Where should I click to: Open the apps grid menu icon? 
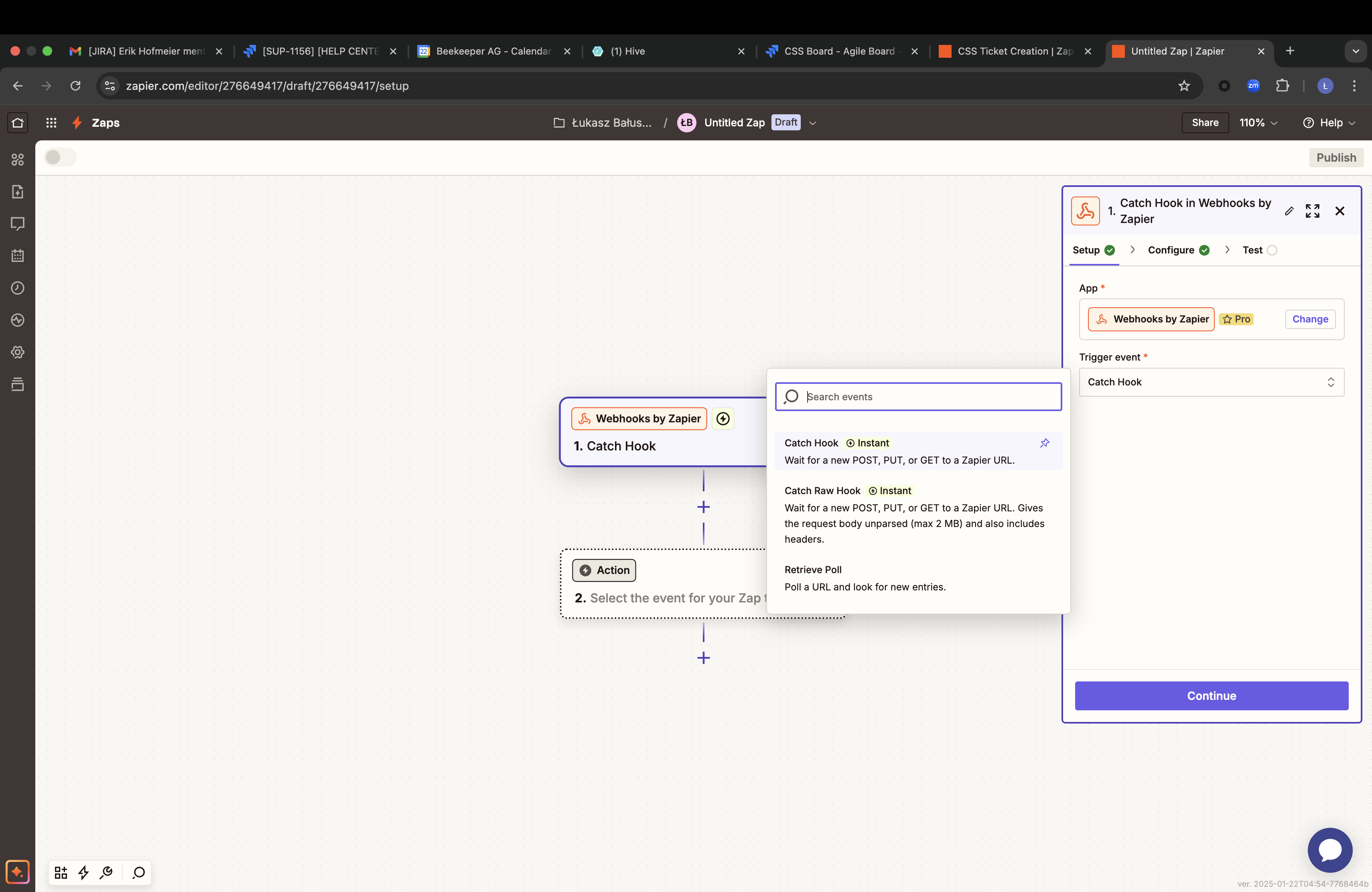(x=51, y=123)
